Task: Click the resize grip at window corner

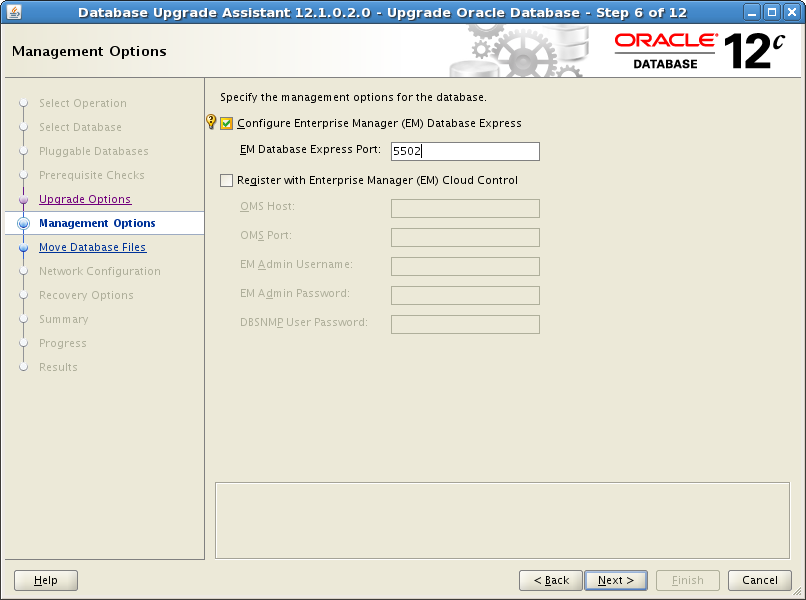Action: click(x=798, y=592)
